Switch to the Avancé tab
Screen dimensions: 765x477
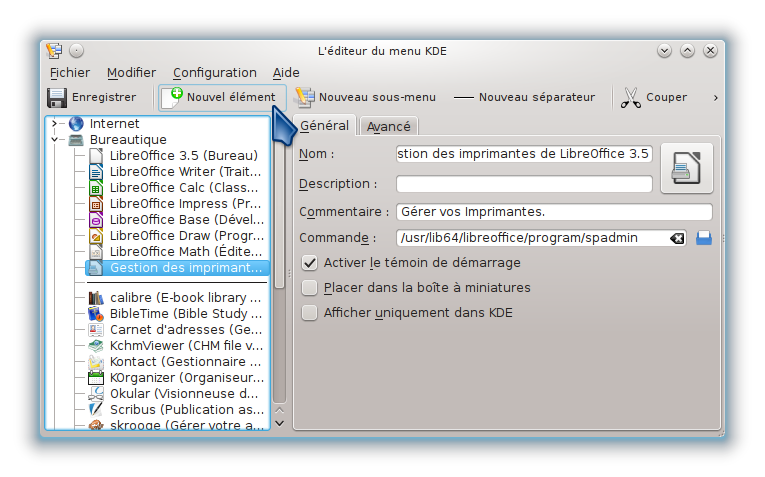388,126
